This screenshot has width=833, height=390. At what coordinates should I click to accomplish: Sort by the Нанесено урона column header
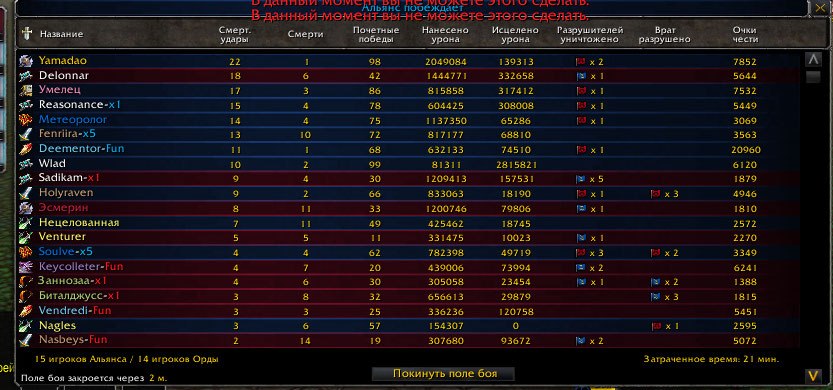pyautogui.click(x=445, y=35)
